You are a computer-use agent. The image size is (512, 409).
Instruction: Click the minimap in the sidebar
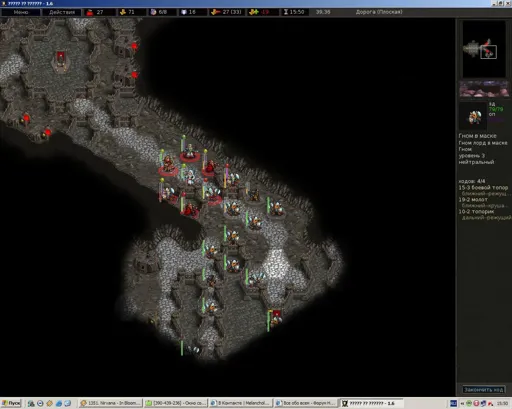[x=484, y=49]
